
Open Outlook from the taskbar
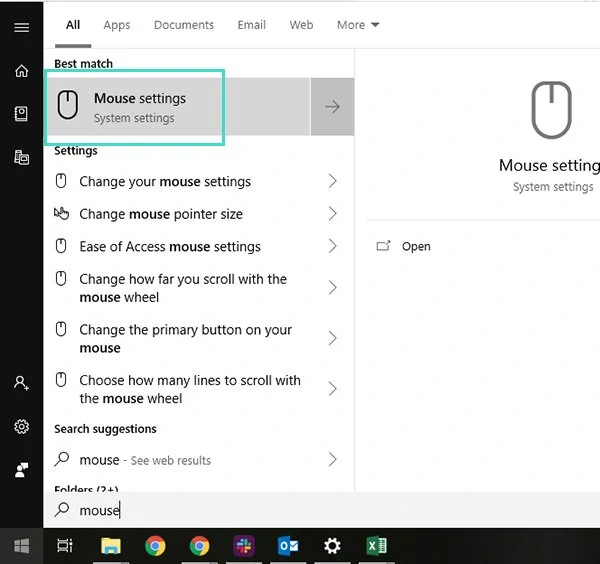(288, 546)
